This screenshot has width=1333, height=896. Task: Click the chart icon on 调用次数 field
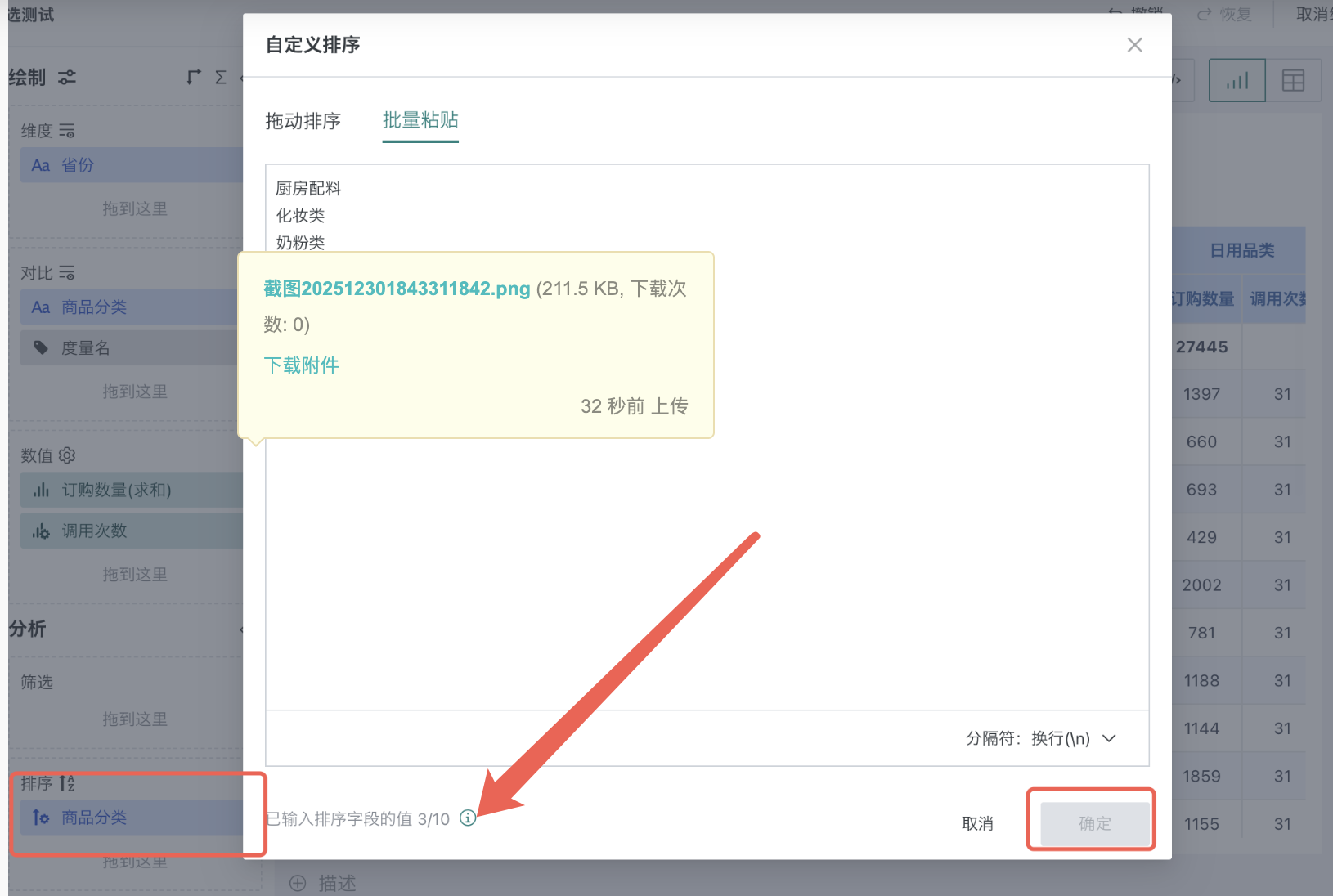42,531
